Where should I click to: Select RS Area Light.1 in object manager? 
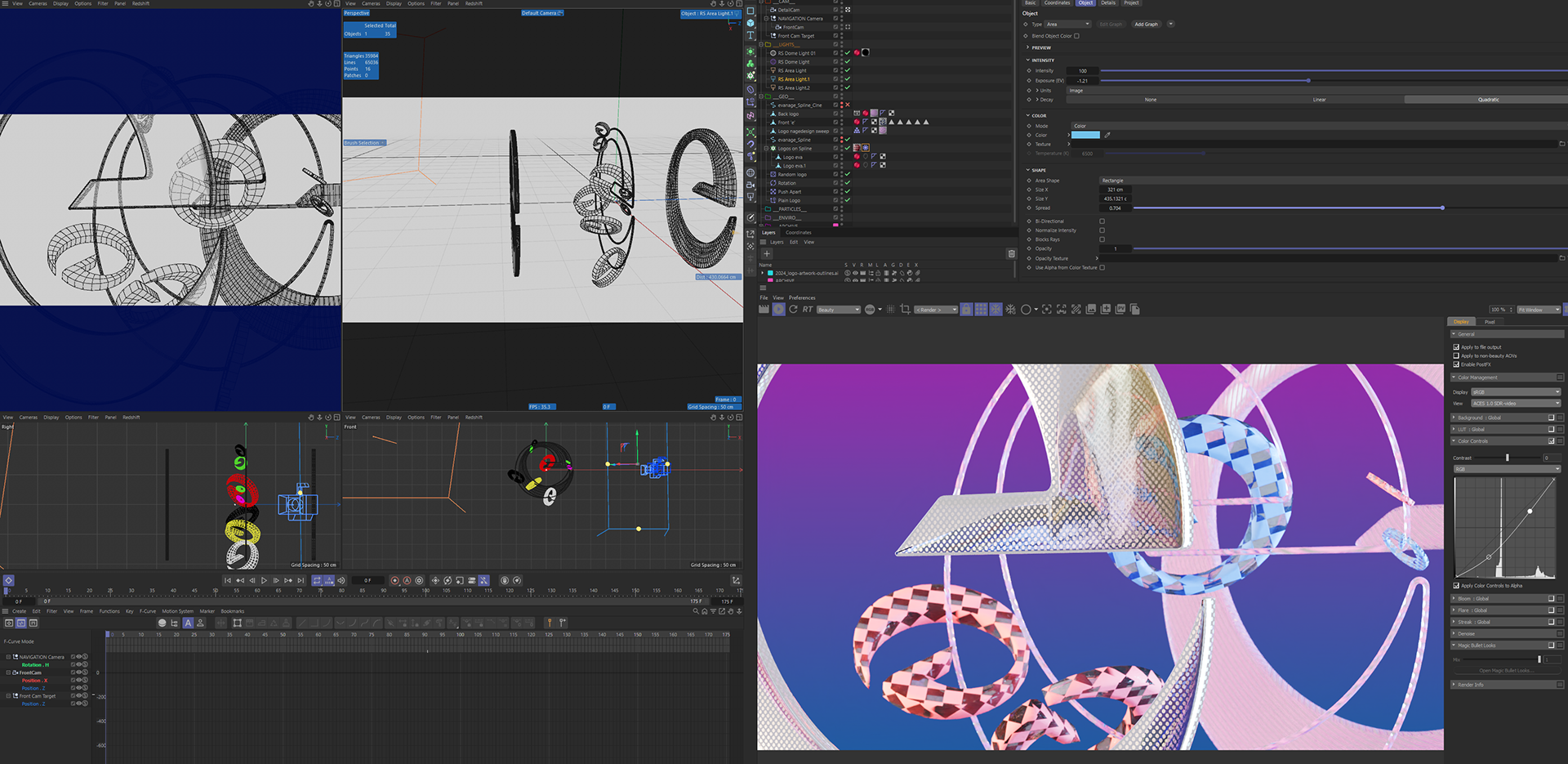tap(794, 79)
